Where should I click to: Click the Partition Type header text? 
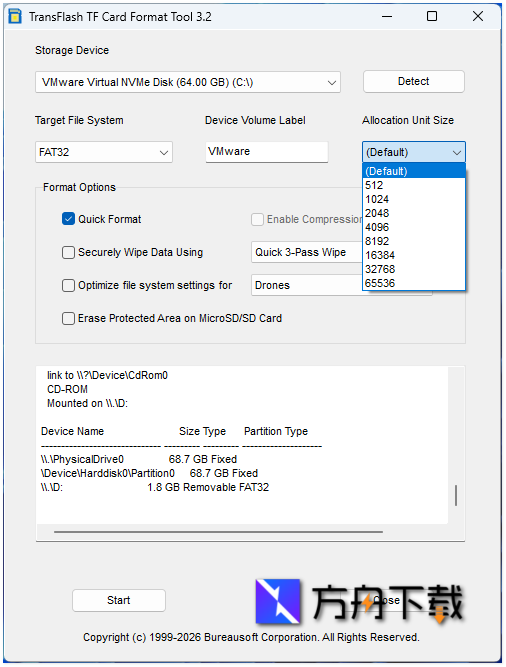pos(276,431)
